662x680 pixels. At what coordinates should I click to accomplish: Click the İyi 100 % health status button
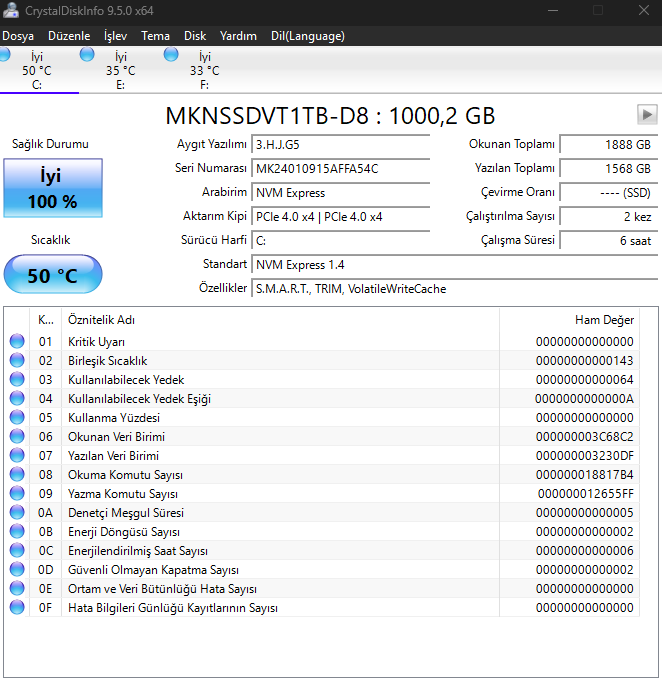click(52, 188)
